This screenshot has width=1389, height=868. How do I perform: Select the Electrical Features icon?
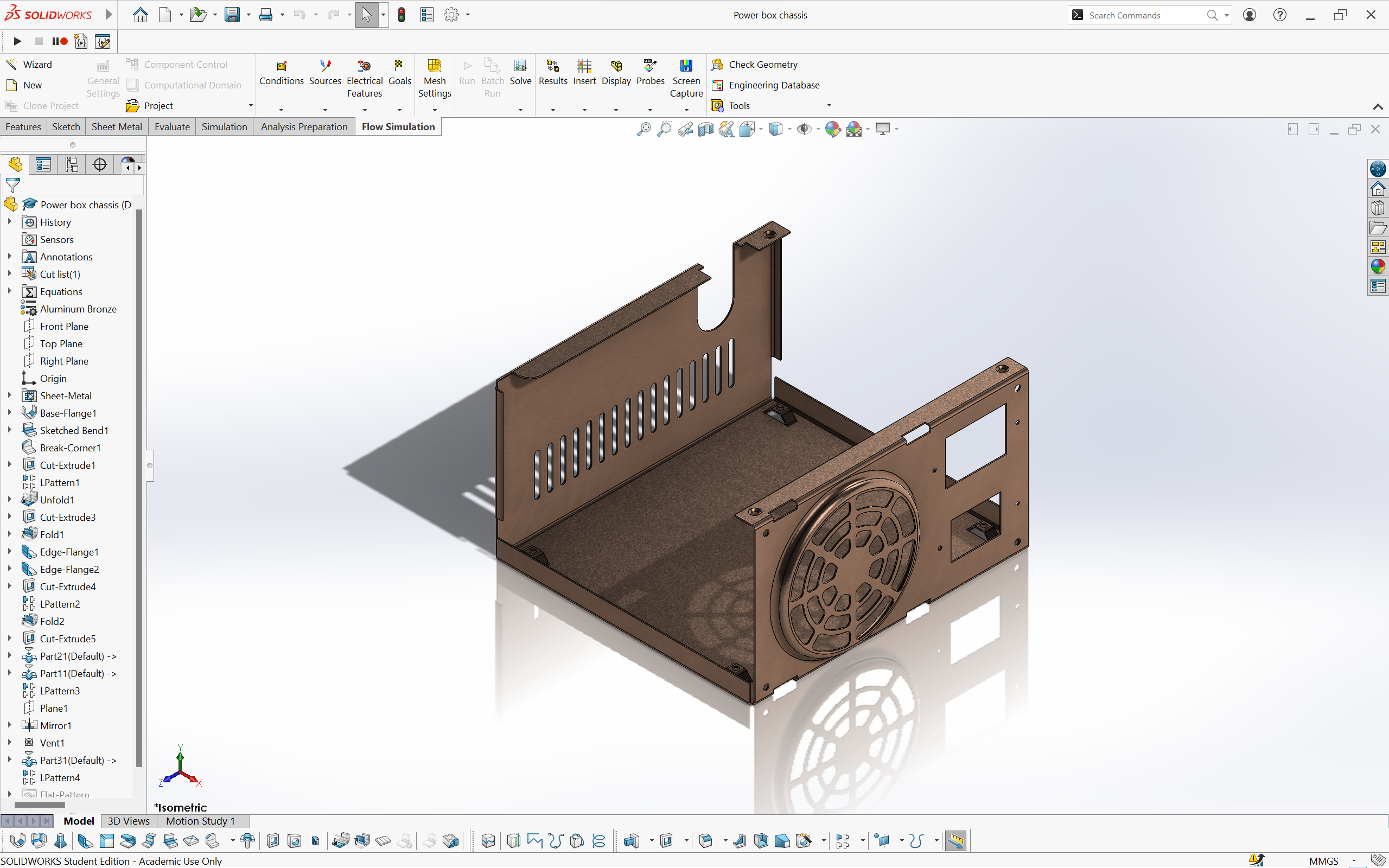tap(365, 66)
